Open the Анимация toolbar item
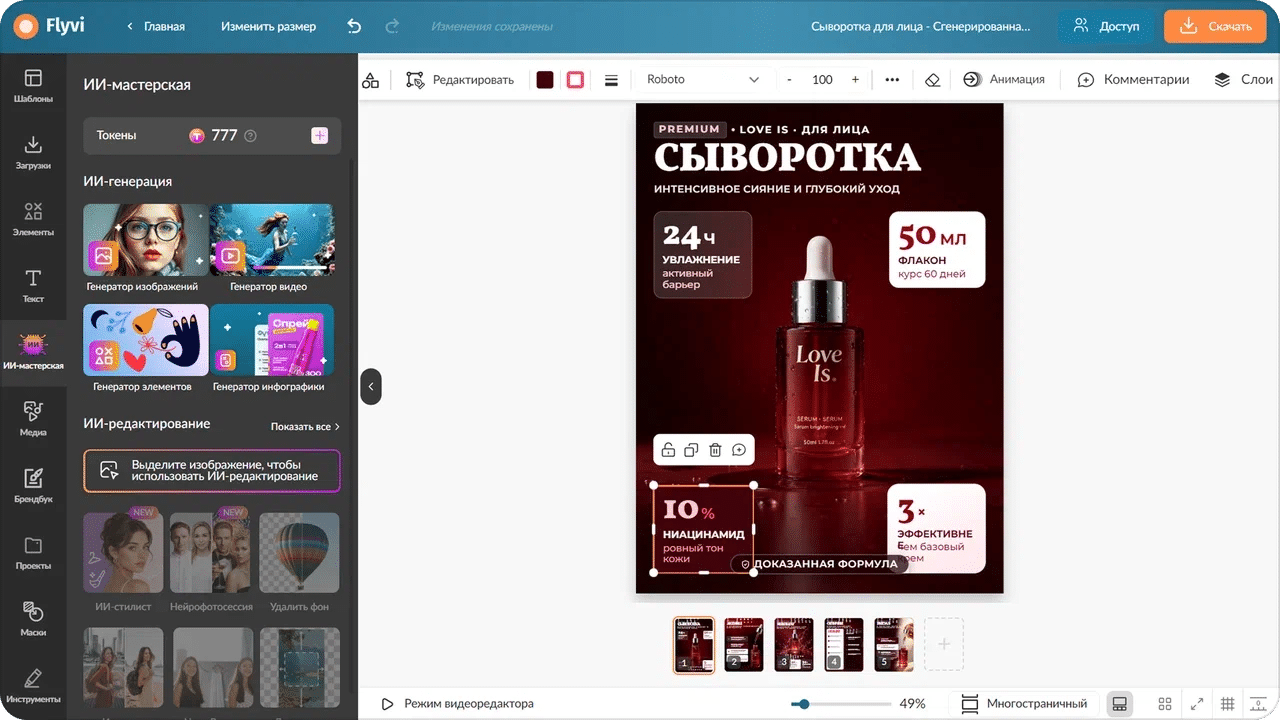Screen dimensions: 1280x720 pyautogui.click(x=1004, y=80)
